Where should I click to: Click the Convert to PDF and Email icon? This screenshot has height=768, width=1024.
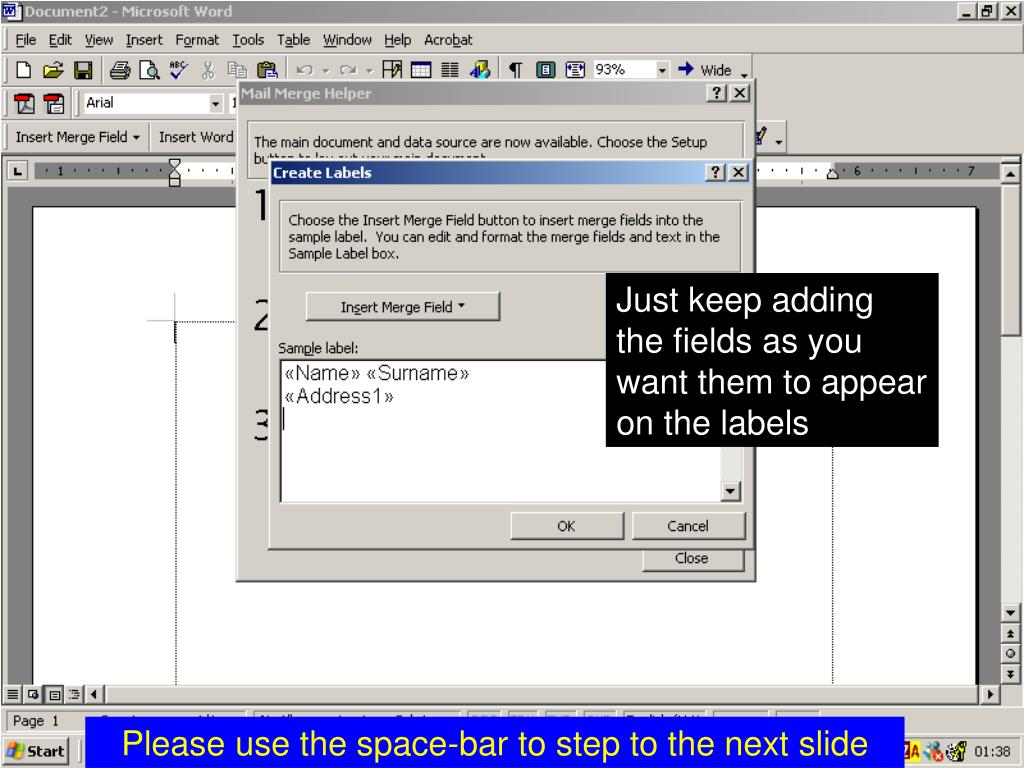coord(54,103)
